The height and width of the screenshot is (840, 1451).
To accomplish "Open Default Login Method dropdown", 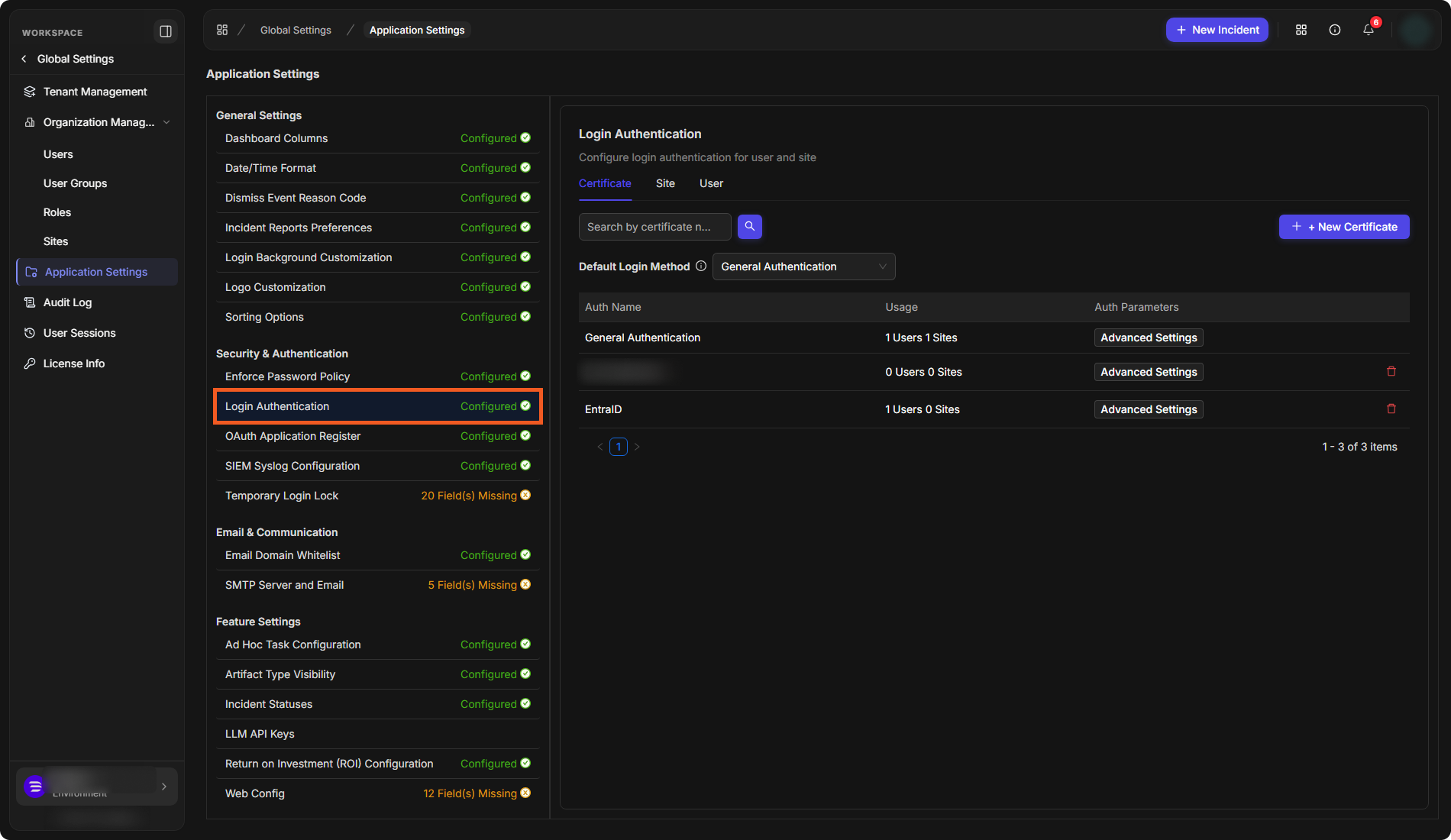I will coord(803,267).
